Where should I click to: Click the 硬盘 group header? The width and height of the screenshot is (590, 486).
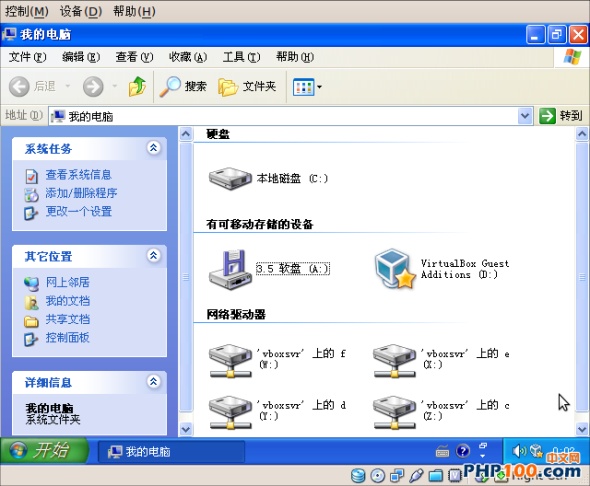click(x=218, y=134)
